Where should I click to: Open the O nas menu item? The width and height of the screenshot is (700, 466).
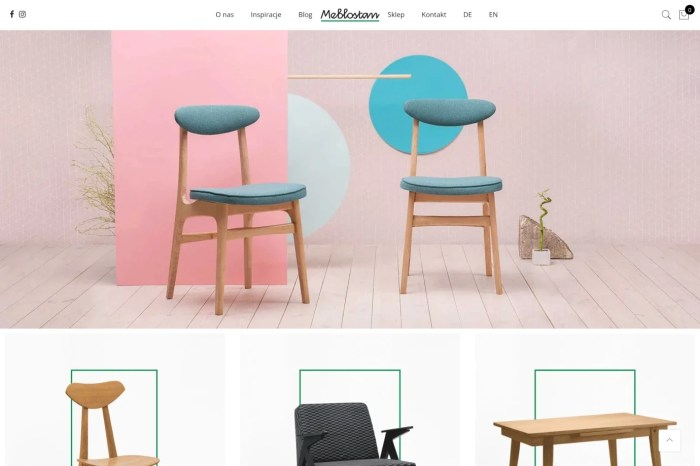[x=225, y=15]
